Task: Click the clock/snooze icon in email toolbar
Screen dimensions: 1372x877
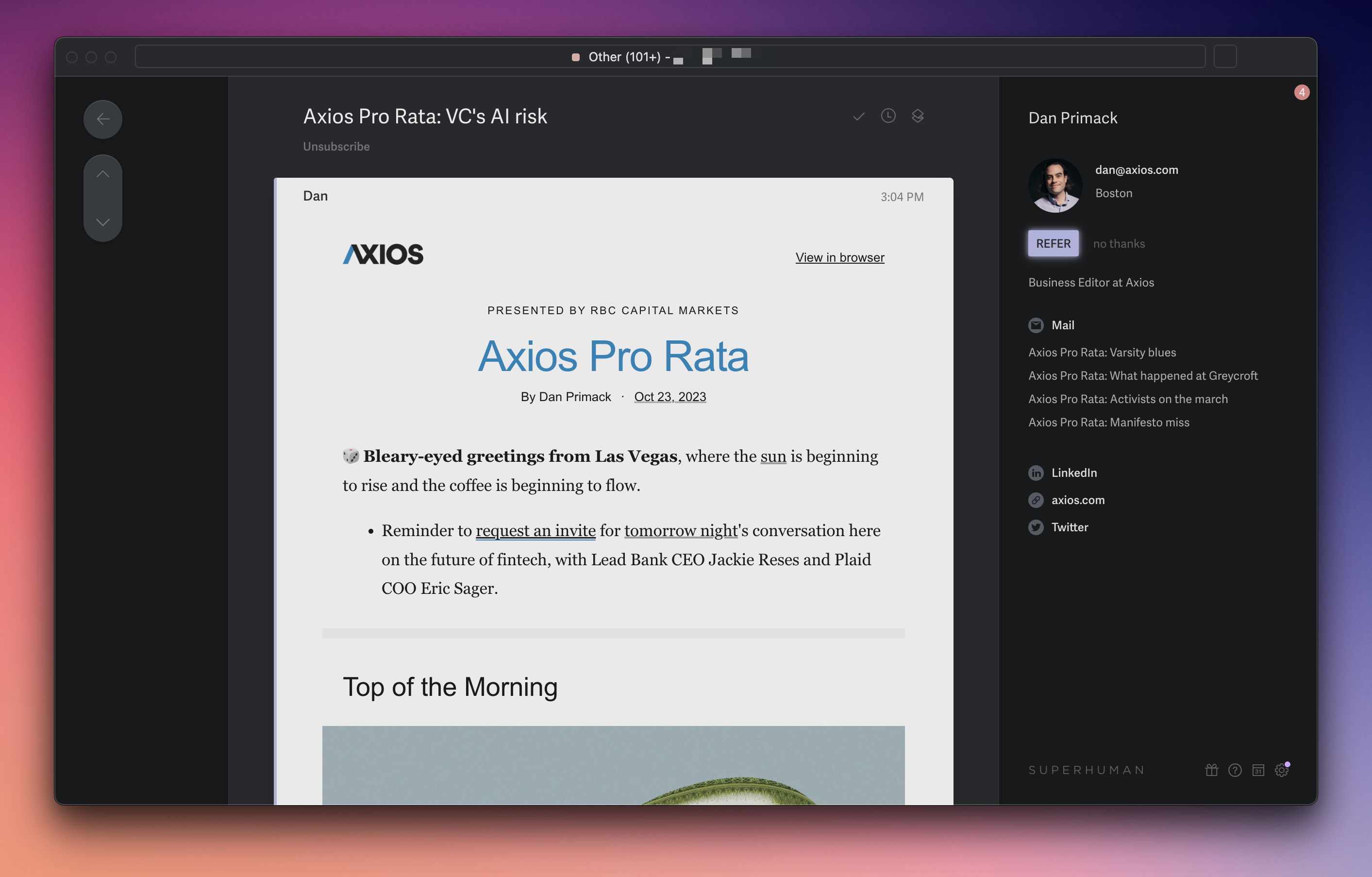Action: pos(888,114)
